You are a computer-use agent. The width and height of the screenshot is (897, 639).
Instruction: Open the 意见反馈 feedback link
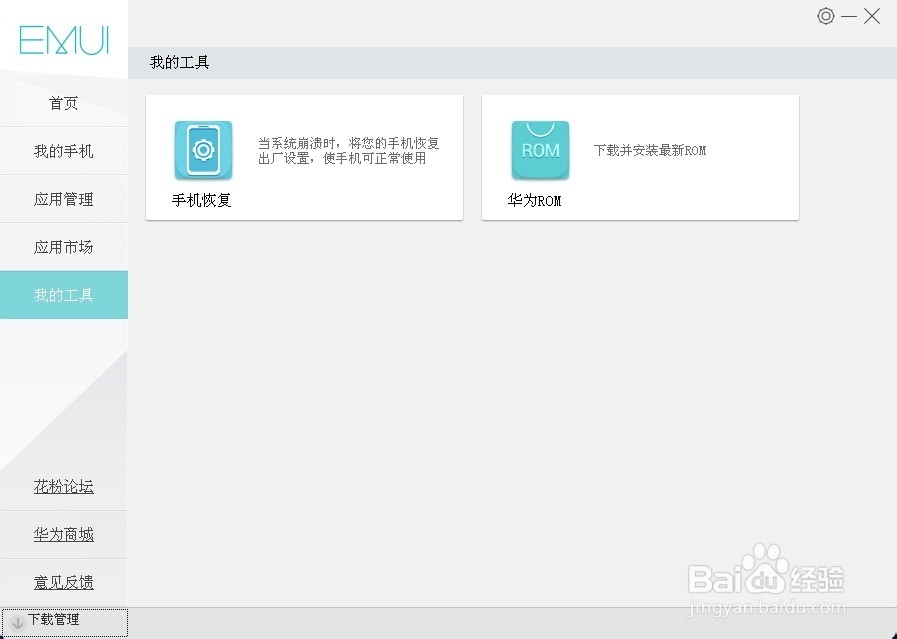point(63,582)
